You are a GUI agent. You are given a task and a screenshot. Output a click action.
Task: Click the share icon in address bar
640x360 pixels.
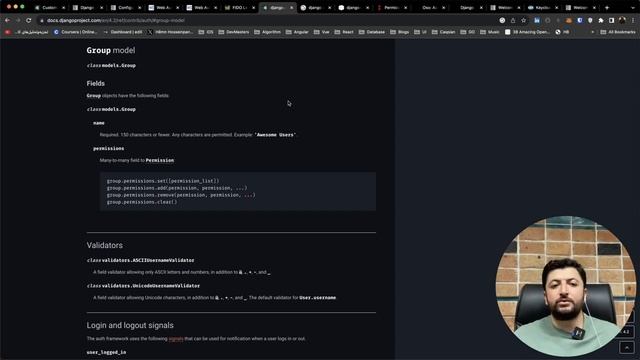[513, 20]
